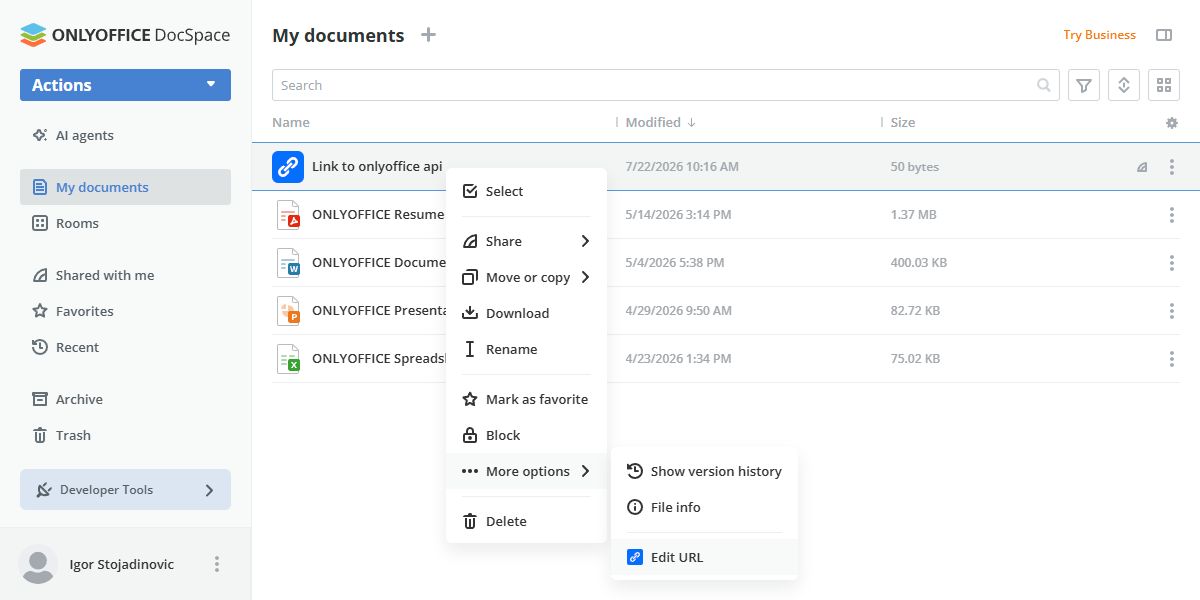Open kebab menu for 1.37 MB file
This screenshot has width=1200, height=600.
click(x=1172, y=215)
